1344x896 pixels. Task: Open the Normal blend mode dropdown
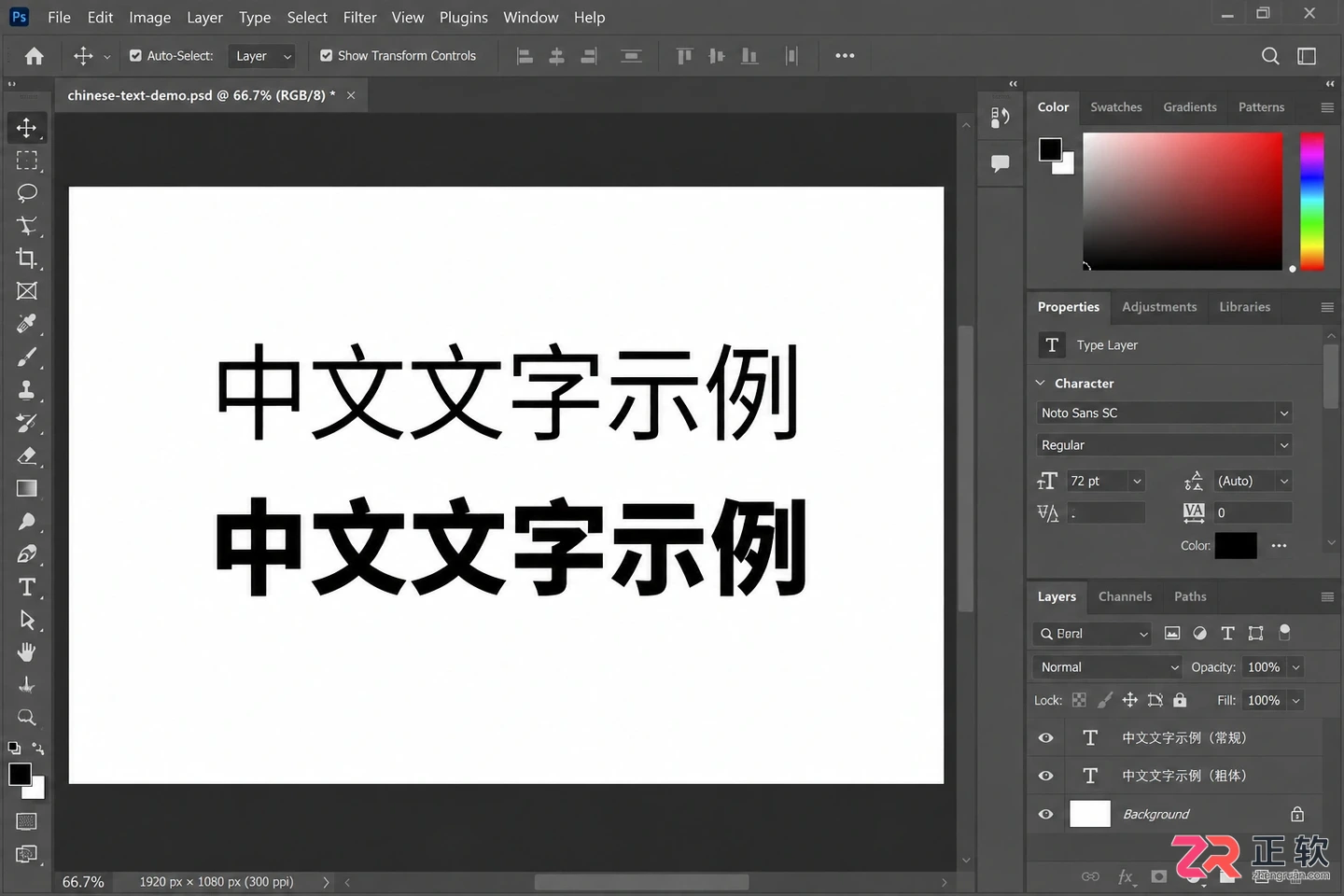coord(1108,667)
